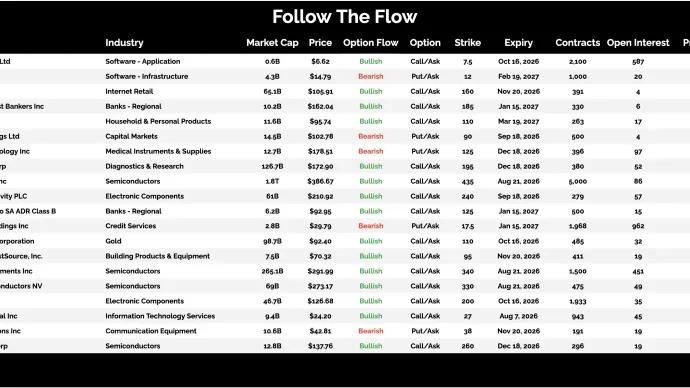Click the Bearish label in Software - Infrastructure row

371,77
